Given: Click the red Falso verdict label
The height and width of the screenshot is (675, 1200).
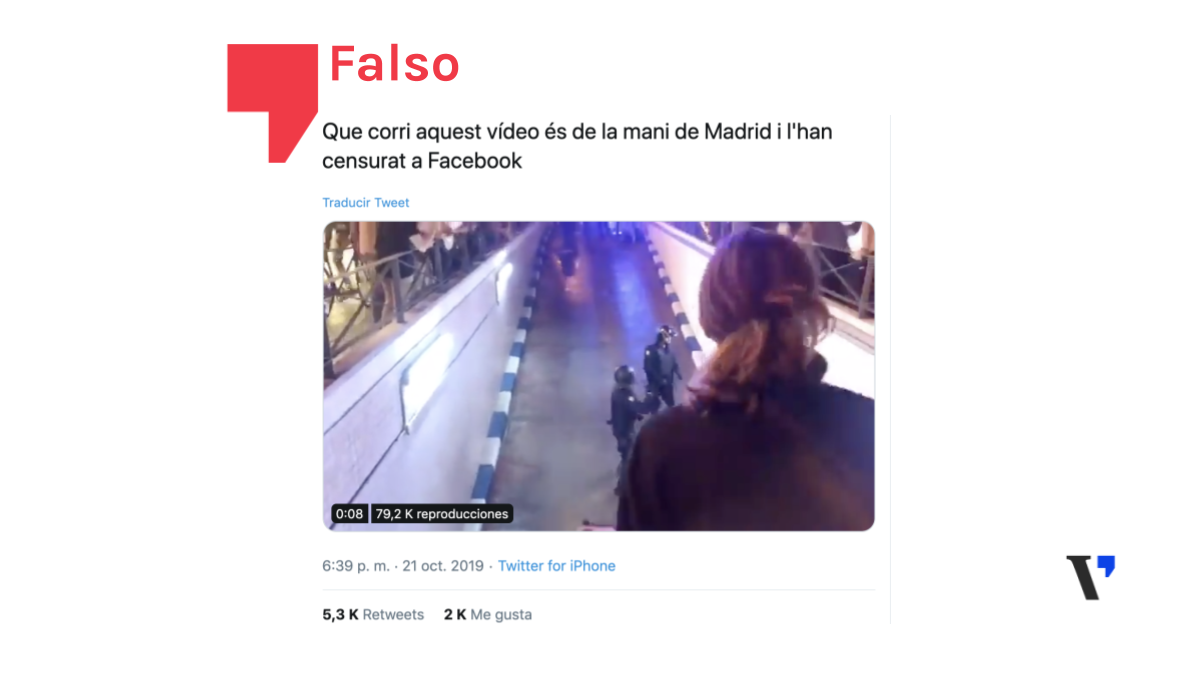Looking at the screenshot, I should [x=394, y=65].
